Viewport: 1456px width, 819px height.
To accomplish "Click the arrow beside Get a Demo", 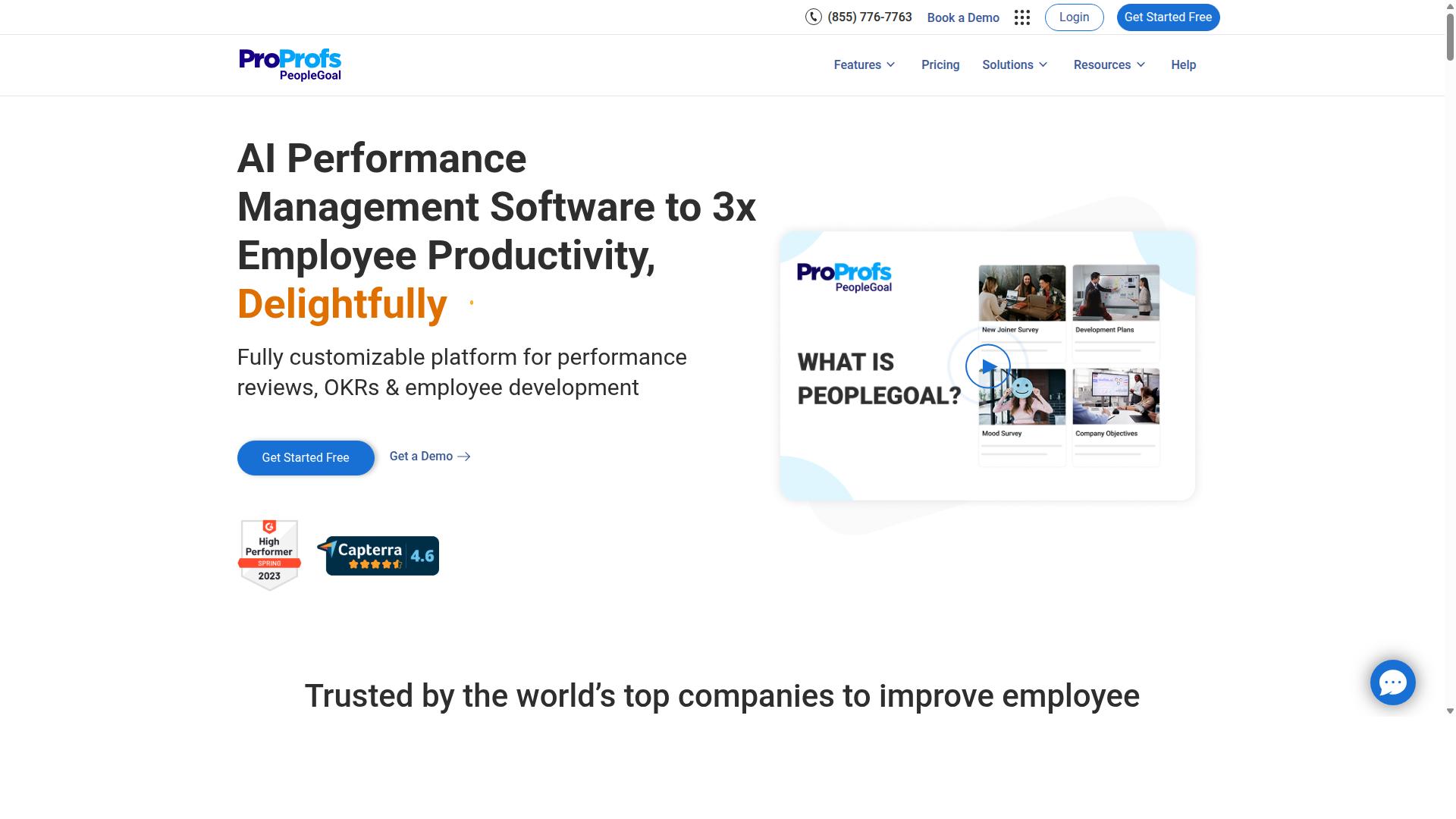I will tap(464, 457).
